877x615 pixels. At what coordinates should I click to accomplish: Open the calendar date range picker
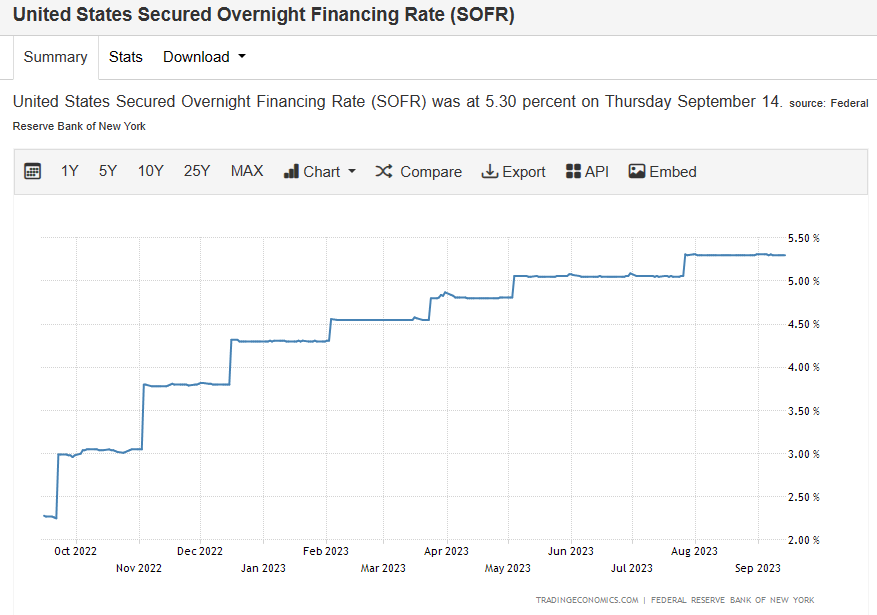pos(32,171)
